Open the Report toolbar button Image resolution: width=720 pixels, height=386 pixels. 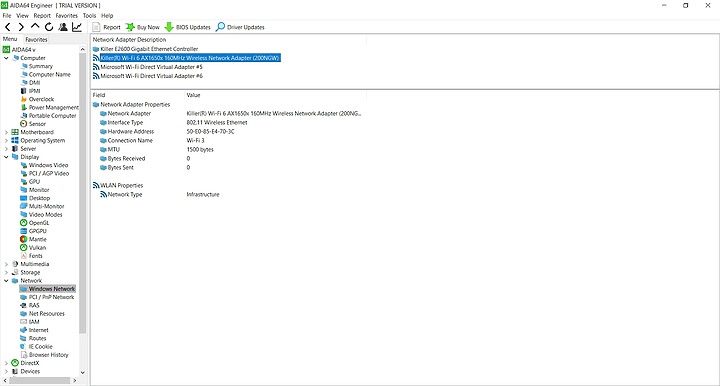tap(107, 27)
